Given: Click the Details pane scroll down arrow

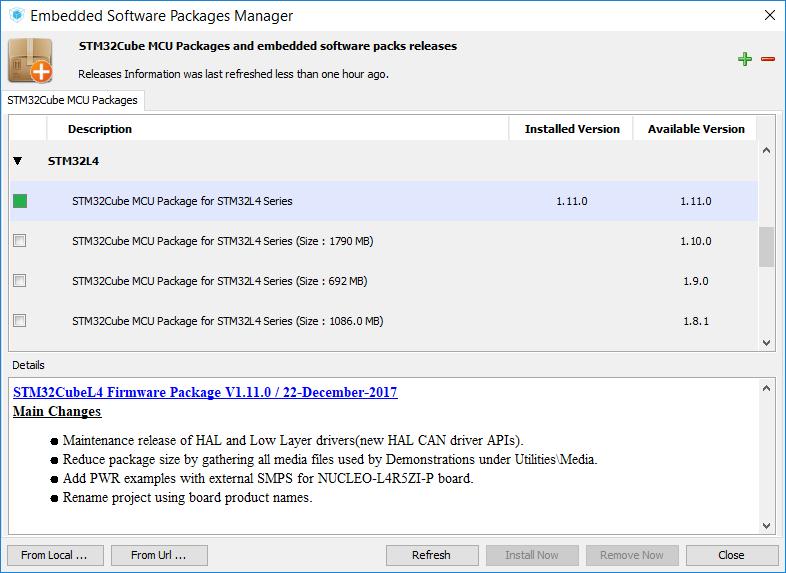Looking at the screenshot, I should [766, 525].
